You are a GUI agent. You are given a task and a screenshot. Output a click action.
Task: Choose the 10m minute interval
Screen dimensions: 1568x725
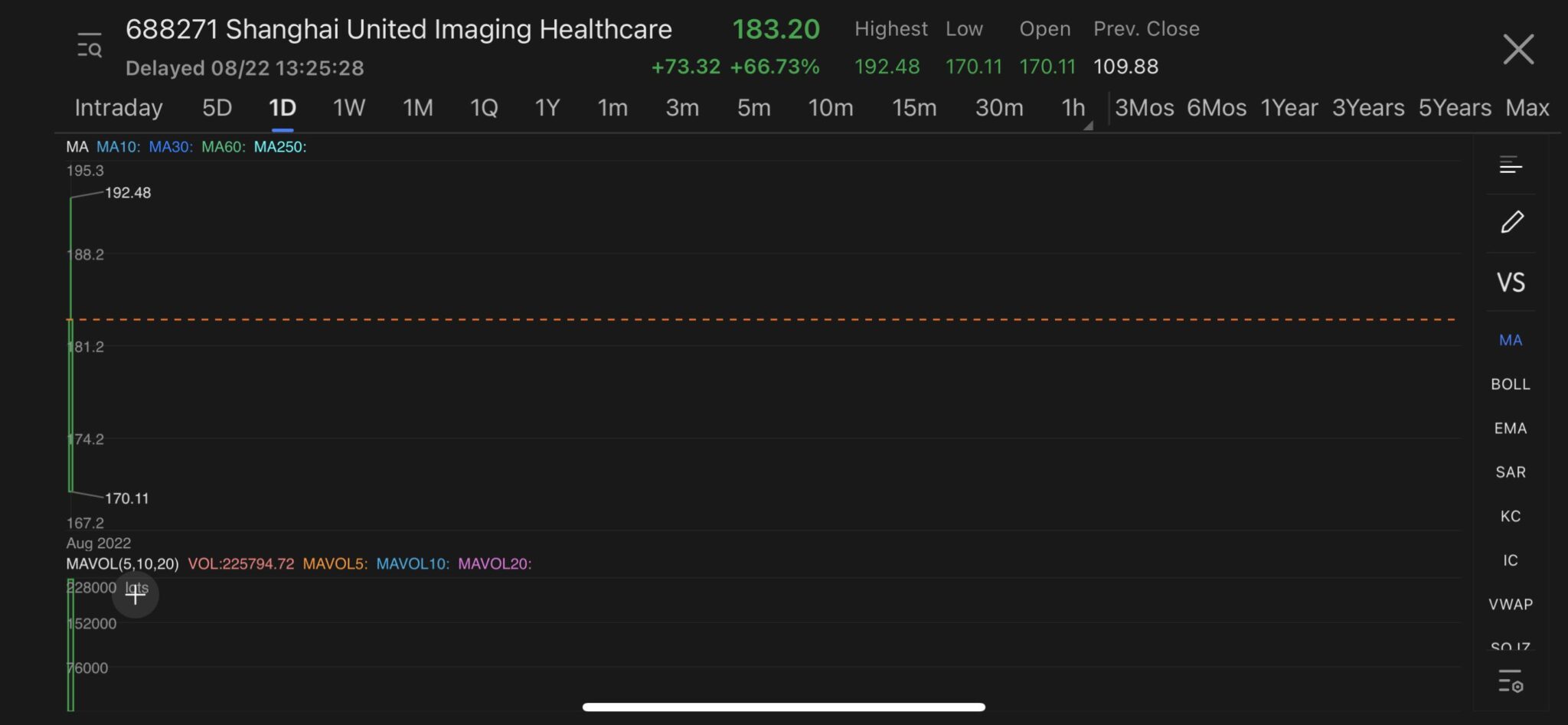pyautogui.click(x=831, y=108)
